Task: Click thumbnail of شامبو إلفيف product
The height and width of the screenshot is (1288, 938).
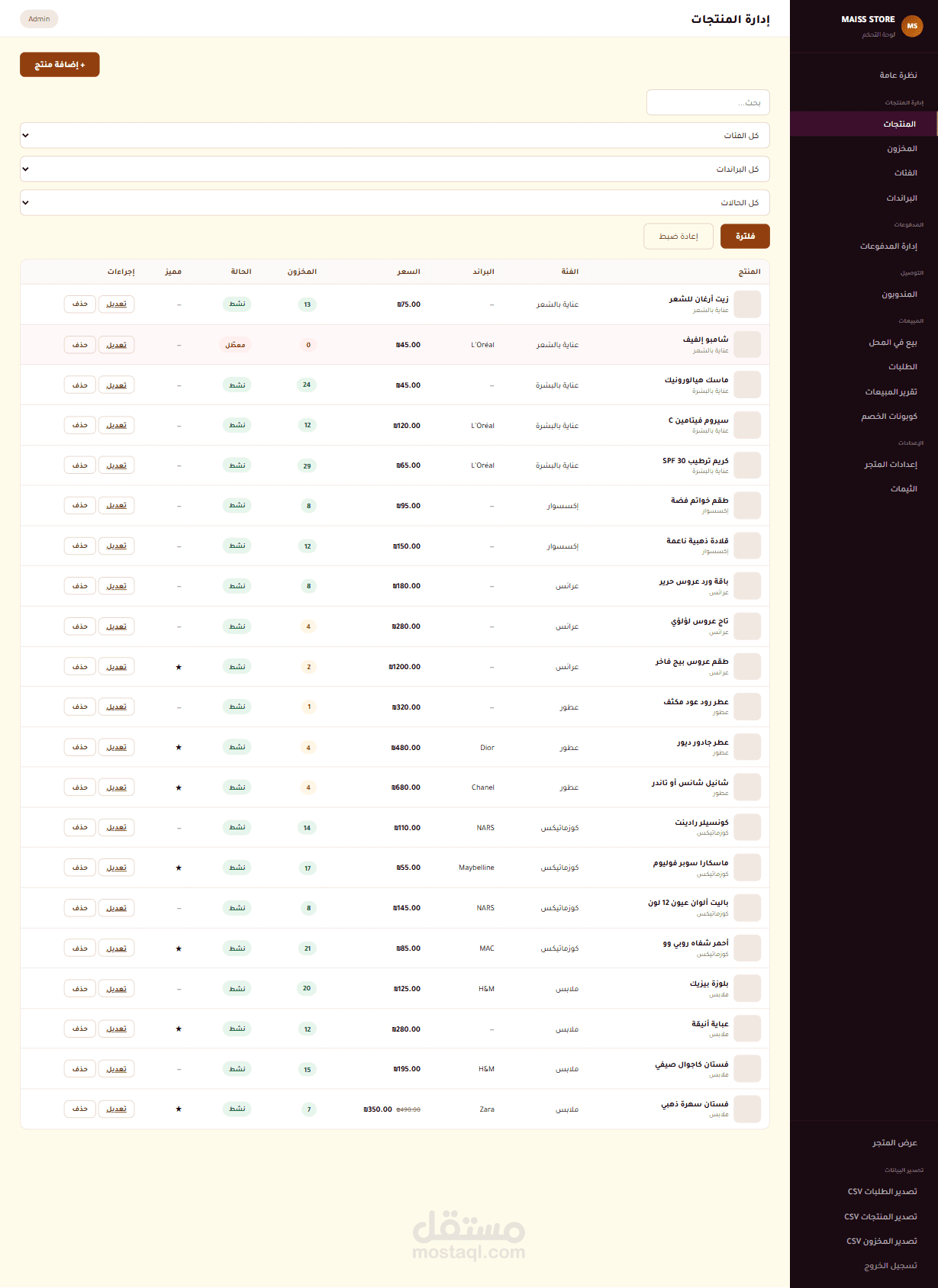Action: point(747,345)
